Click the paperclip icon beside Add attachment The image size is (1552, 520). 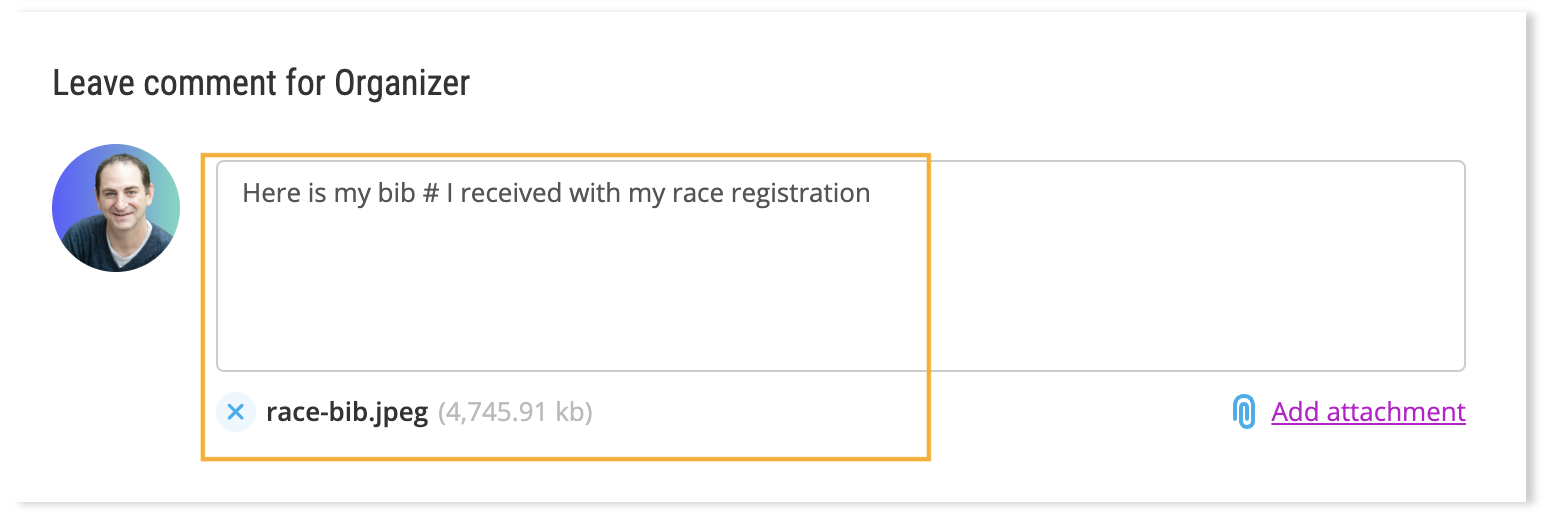1243,412
